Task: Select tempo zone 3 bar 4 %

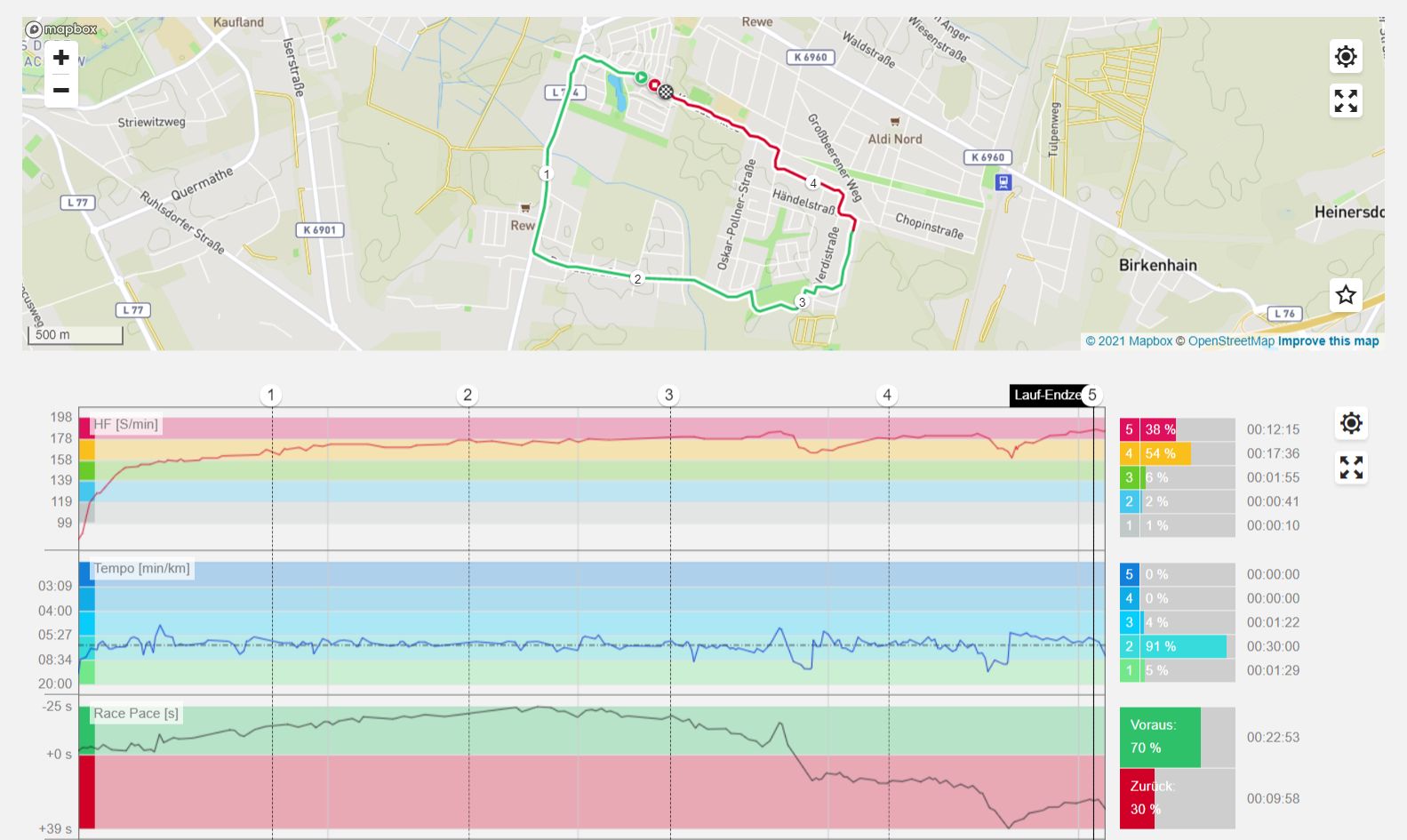Action: point(1177,622)
